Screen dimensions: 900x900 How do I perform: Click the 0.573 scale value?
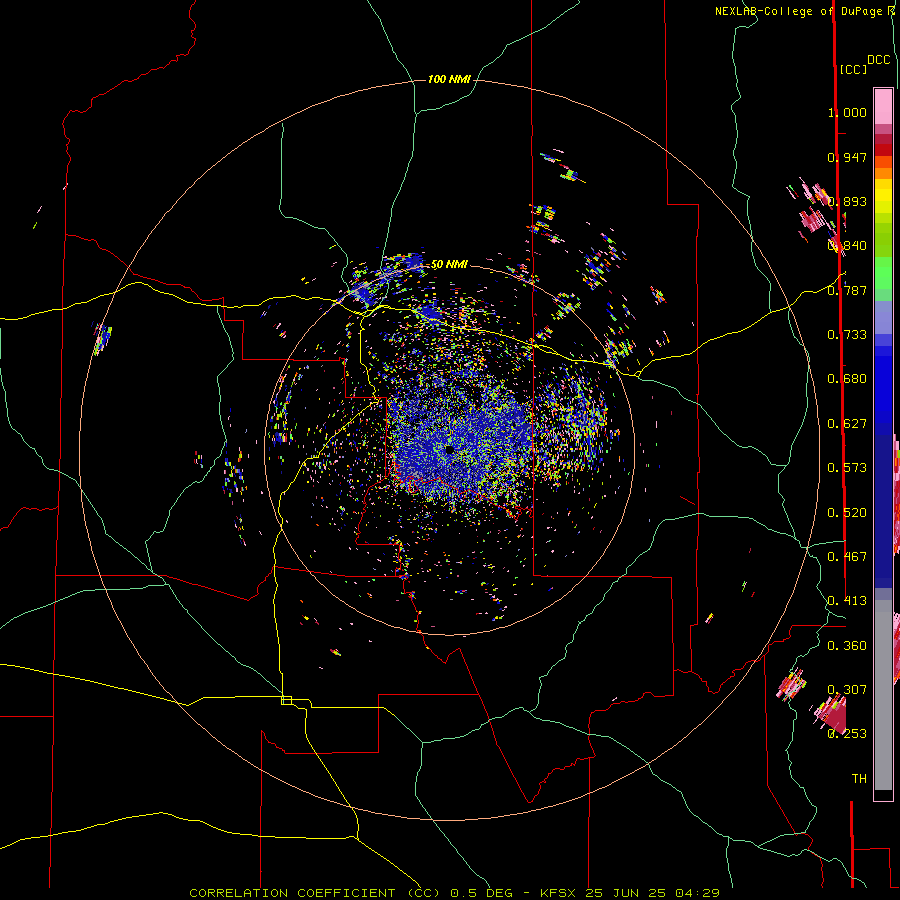click(847, 468)
